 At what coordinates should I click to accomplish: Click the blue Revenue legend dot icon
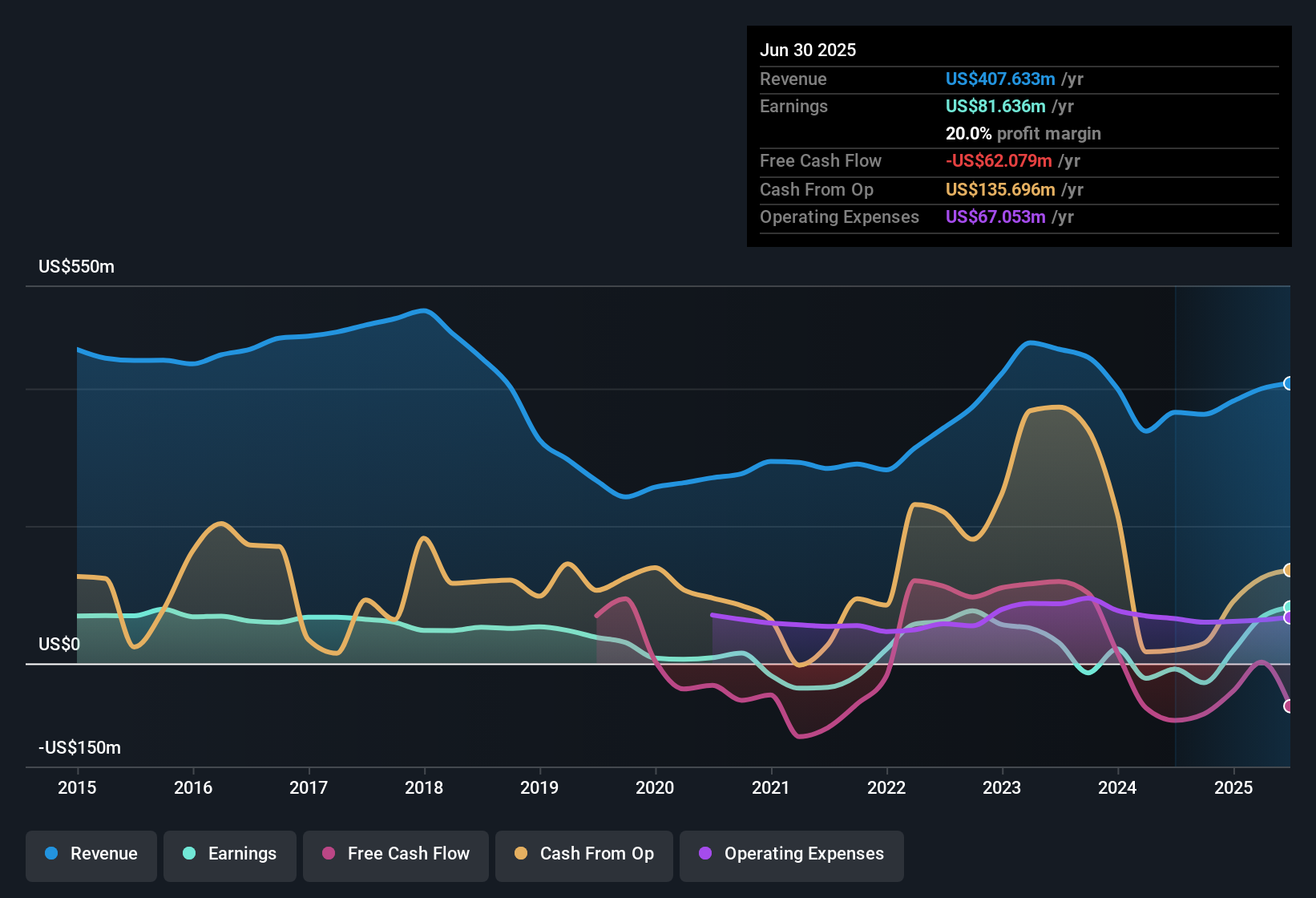(50, 854)
